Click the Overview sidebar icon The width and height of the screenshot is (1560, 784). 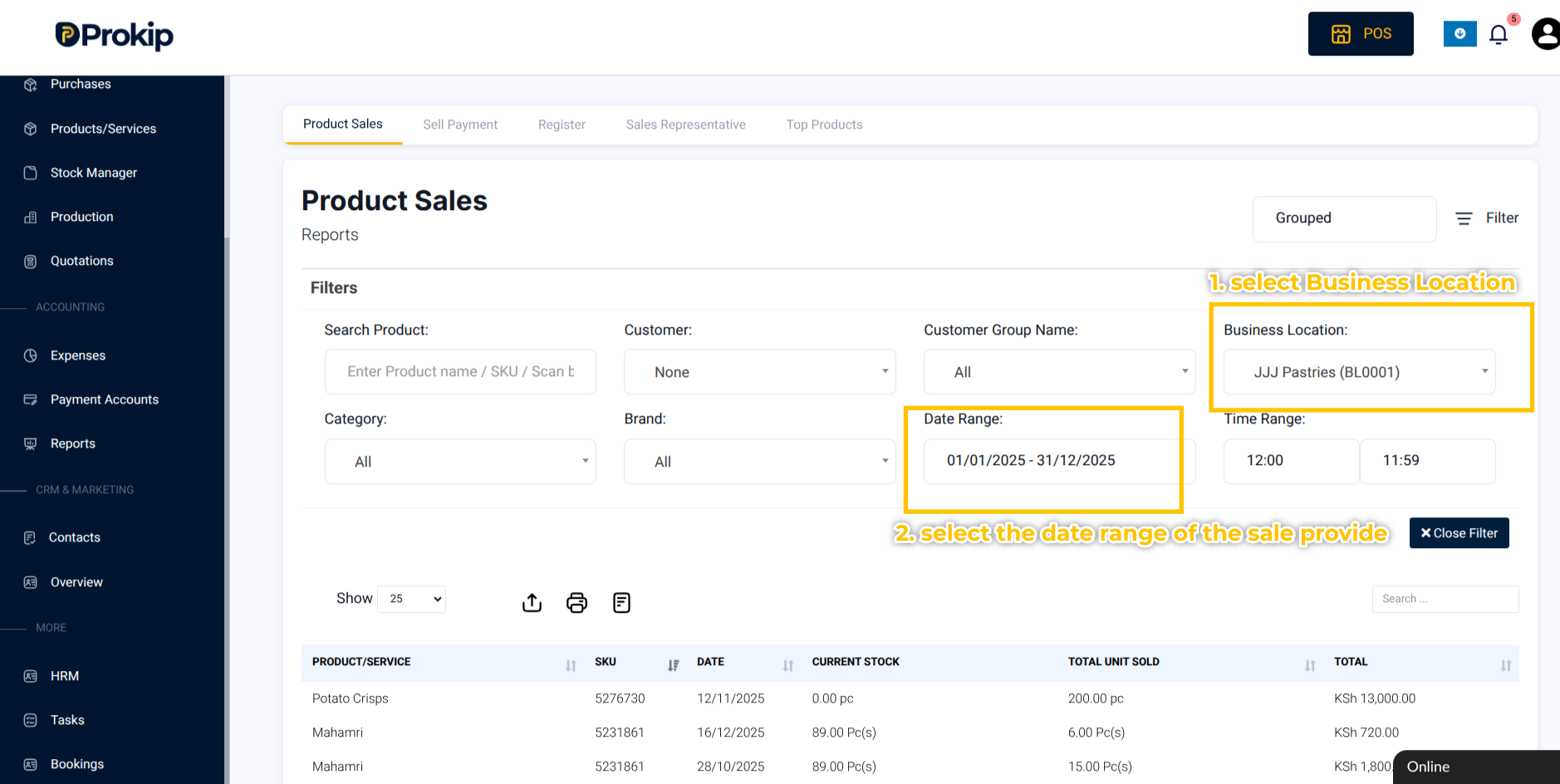(x=31, y=582)
